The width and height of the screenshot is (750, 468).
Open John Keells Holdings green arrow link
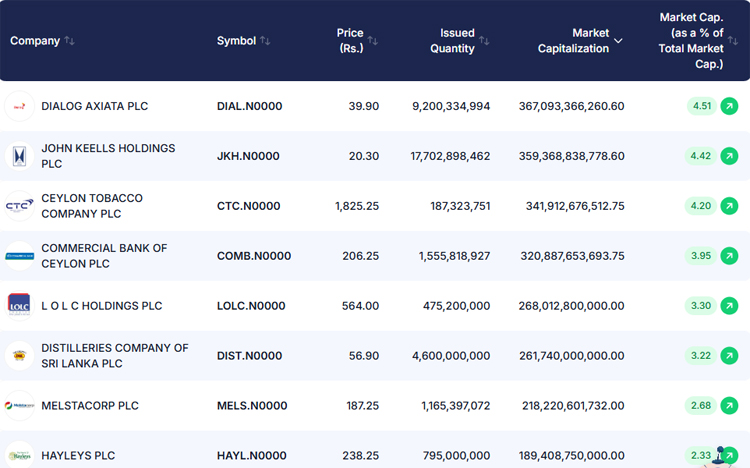[729, 156]
